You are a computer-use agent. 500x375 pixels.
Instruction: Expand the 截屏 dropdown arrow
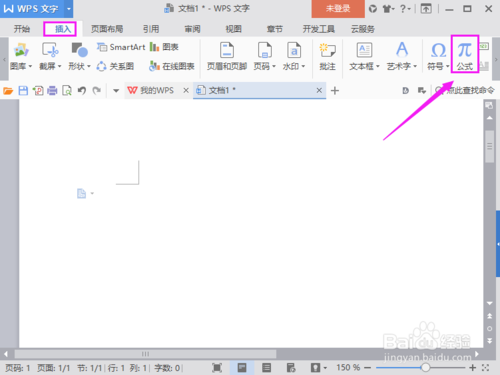coord(60,66)
